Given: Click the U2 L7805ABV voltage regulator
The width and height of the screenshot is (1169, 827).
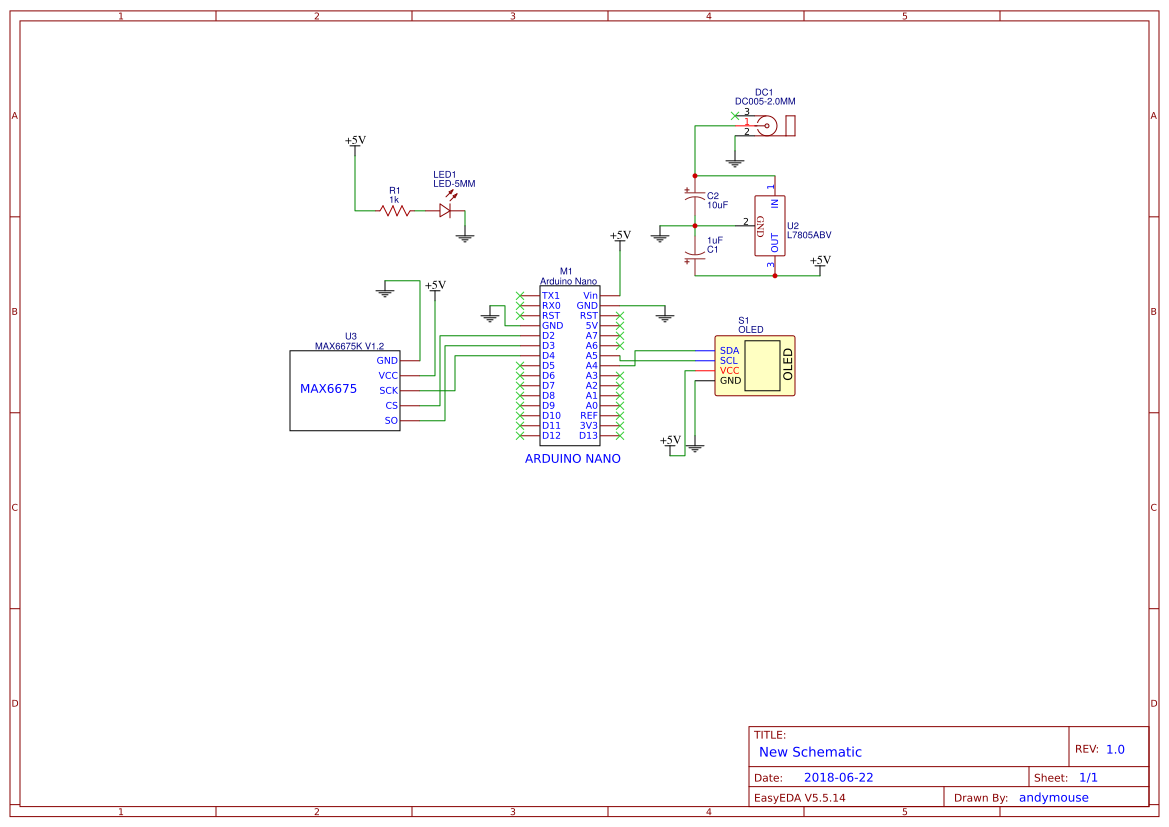Looking at the screenshot, I should [770, 225].
